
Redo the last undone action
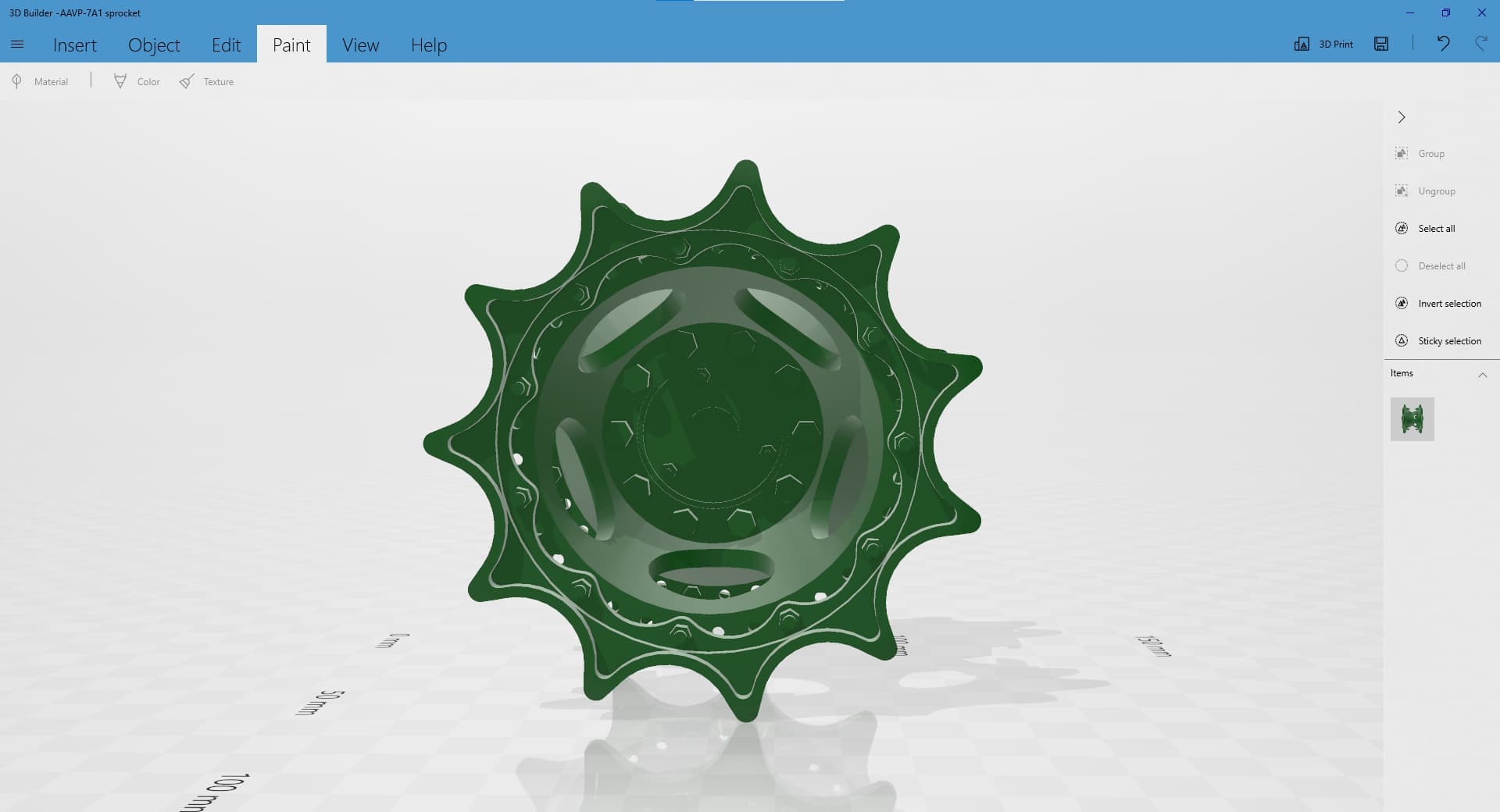pos(1480,45)
